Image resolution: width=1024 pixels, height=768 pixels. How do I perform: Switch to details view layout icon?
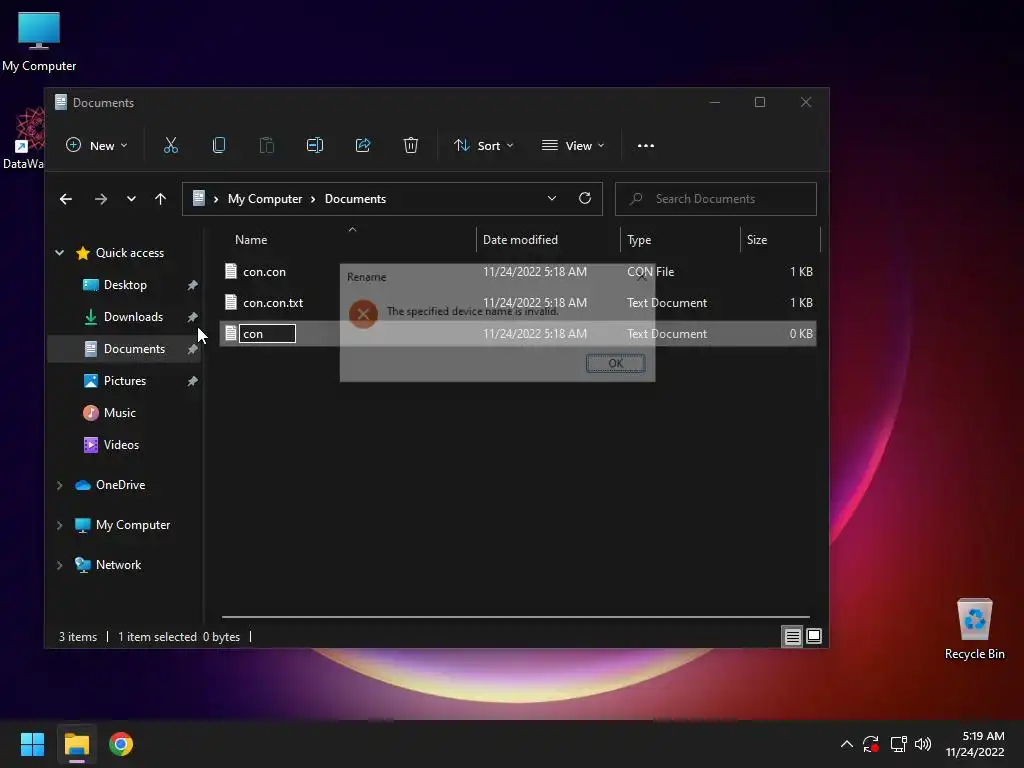(792, 636)
